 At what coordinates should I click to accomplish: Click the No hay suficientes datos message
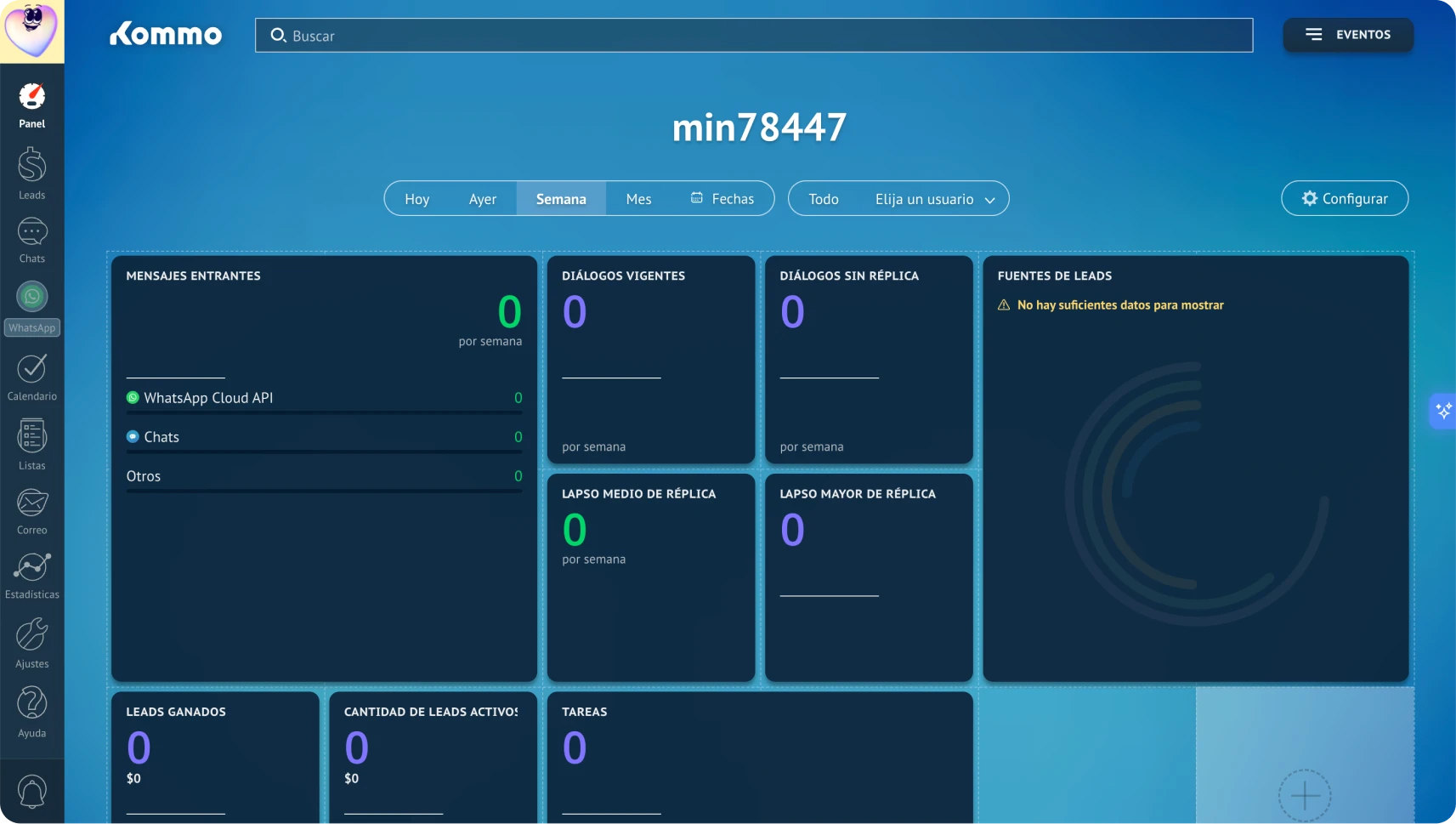point(1120,304)
